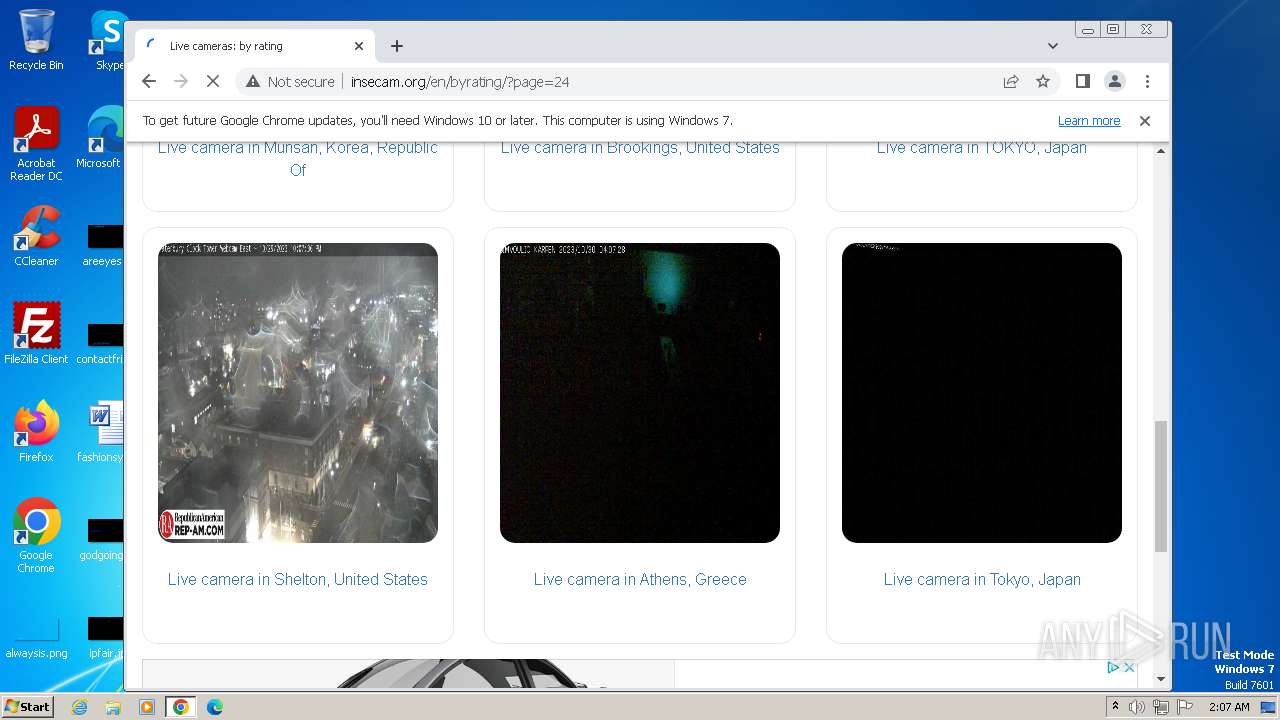Screen dimensions: 1280x720
Task: Open File Explorer from the taskbar
Action: click(x=113, y=707)
